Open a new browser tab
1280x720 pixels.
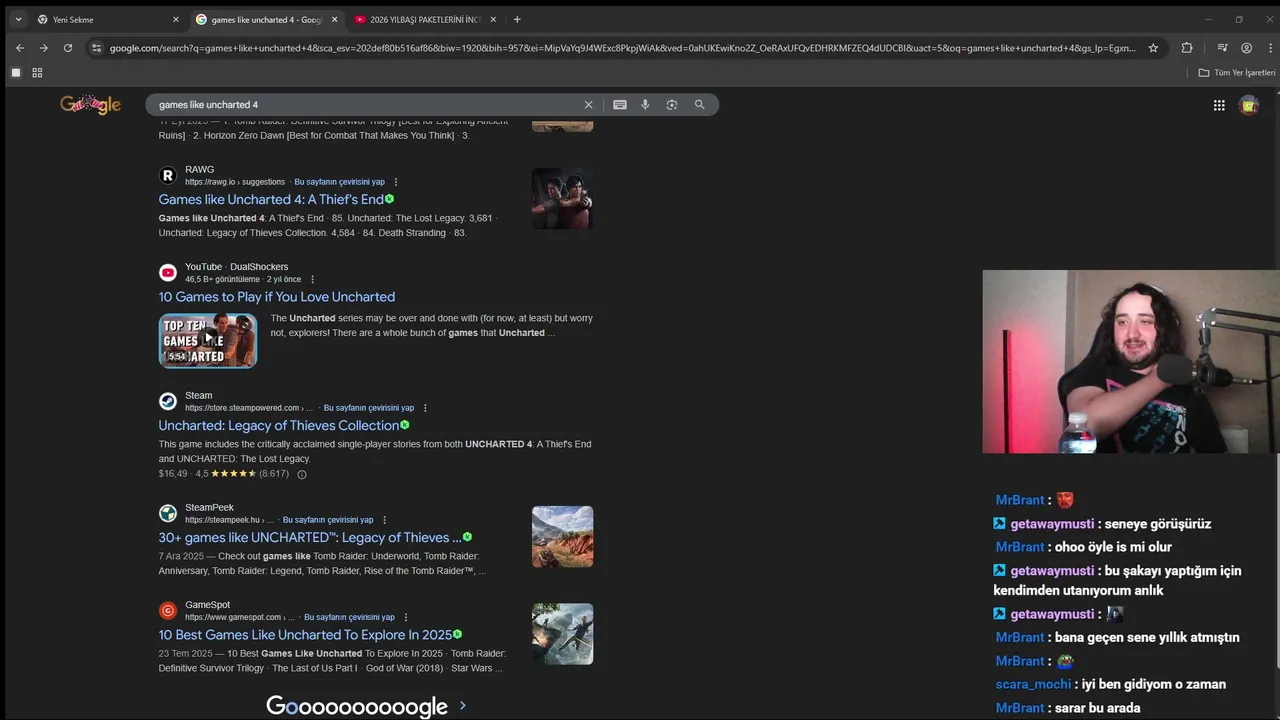pos(517,19)
